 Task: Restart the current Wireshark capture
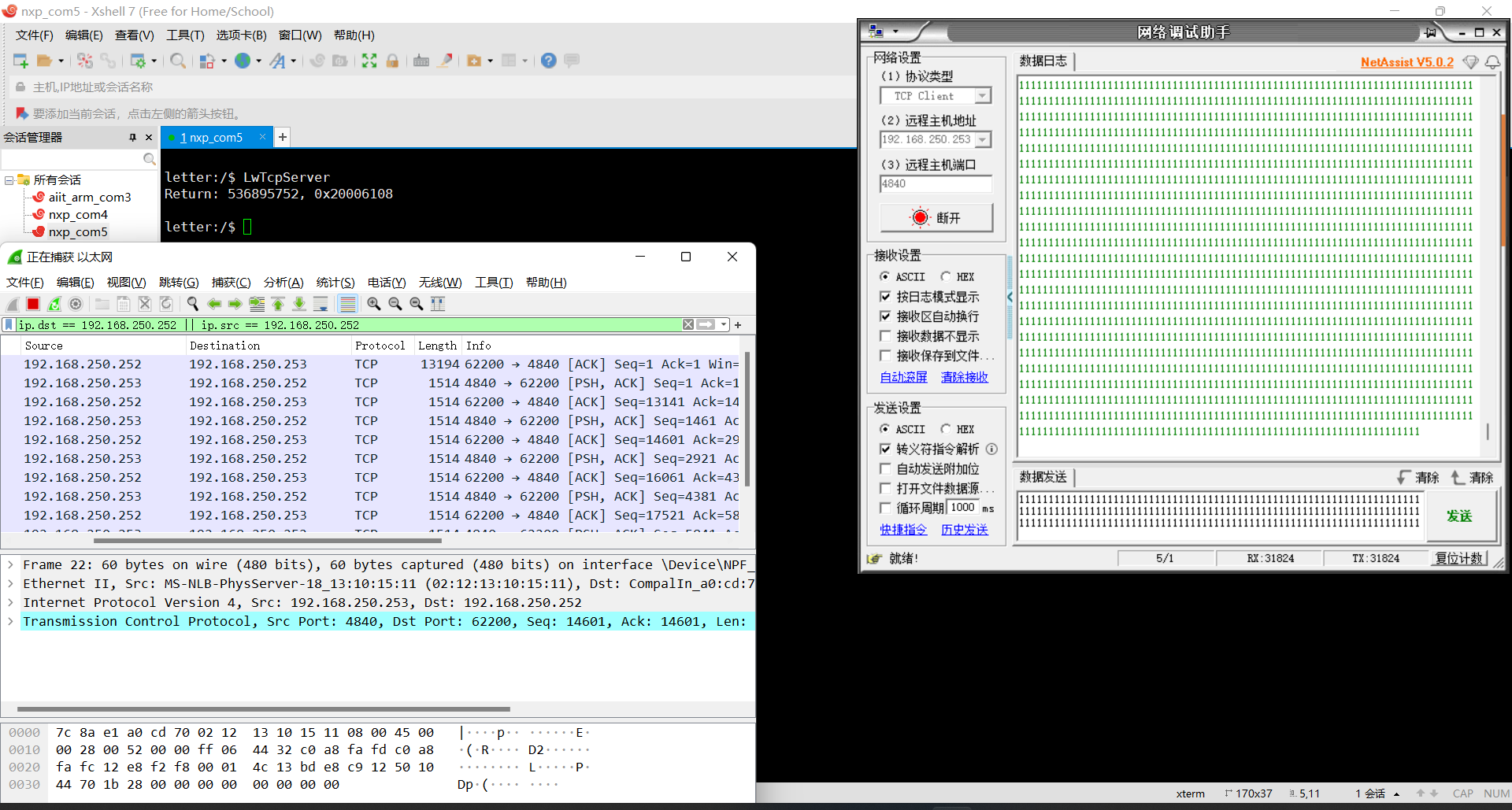coord(54,304)
